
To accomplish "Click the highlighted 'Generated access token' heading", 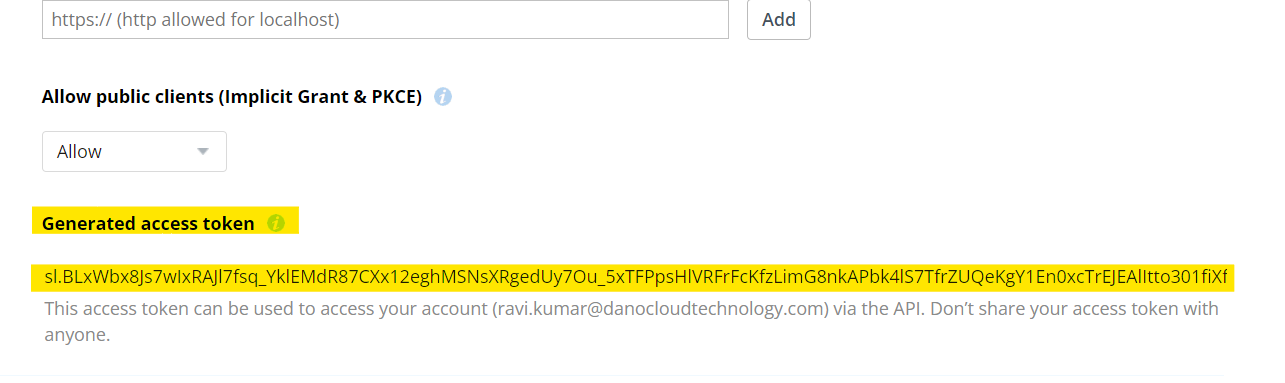I will coord(148,223).
